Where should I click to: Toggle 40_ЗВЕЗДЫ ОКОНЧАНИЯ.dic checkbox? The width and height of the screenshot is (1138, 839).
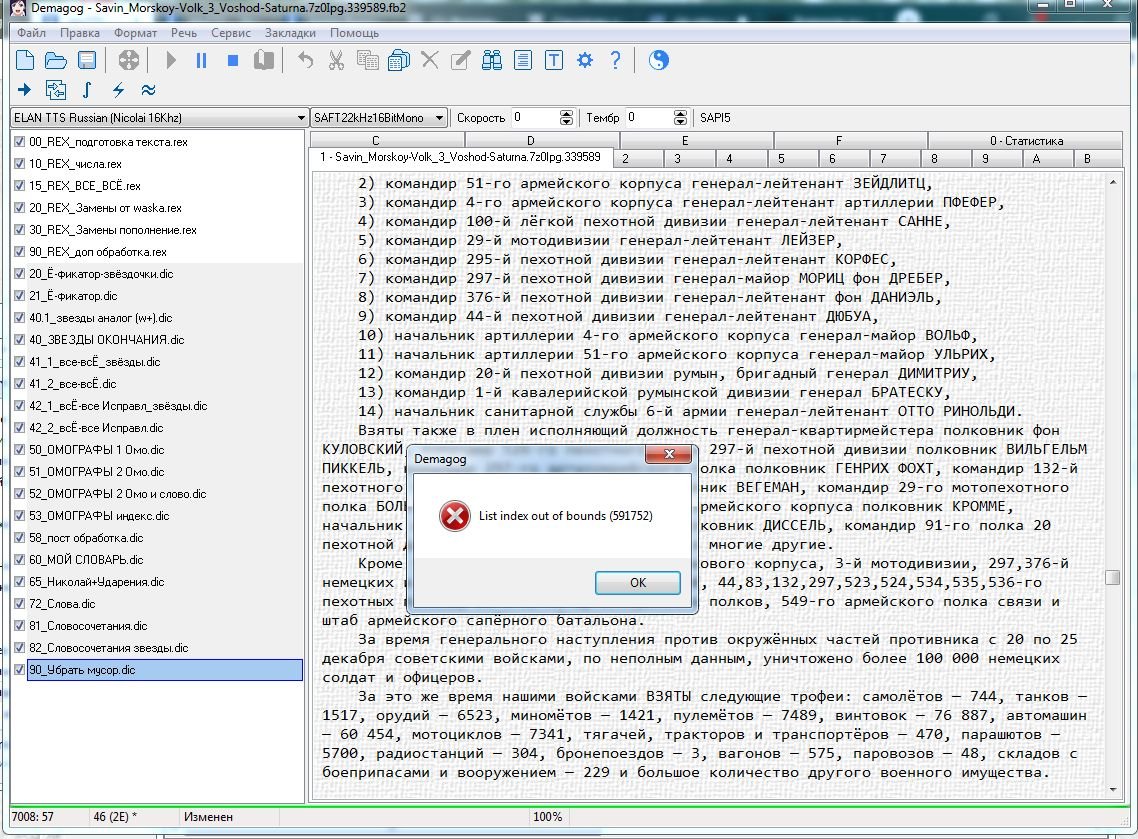tap(20, 339)
